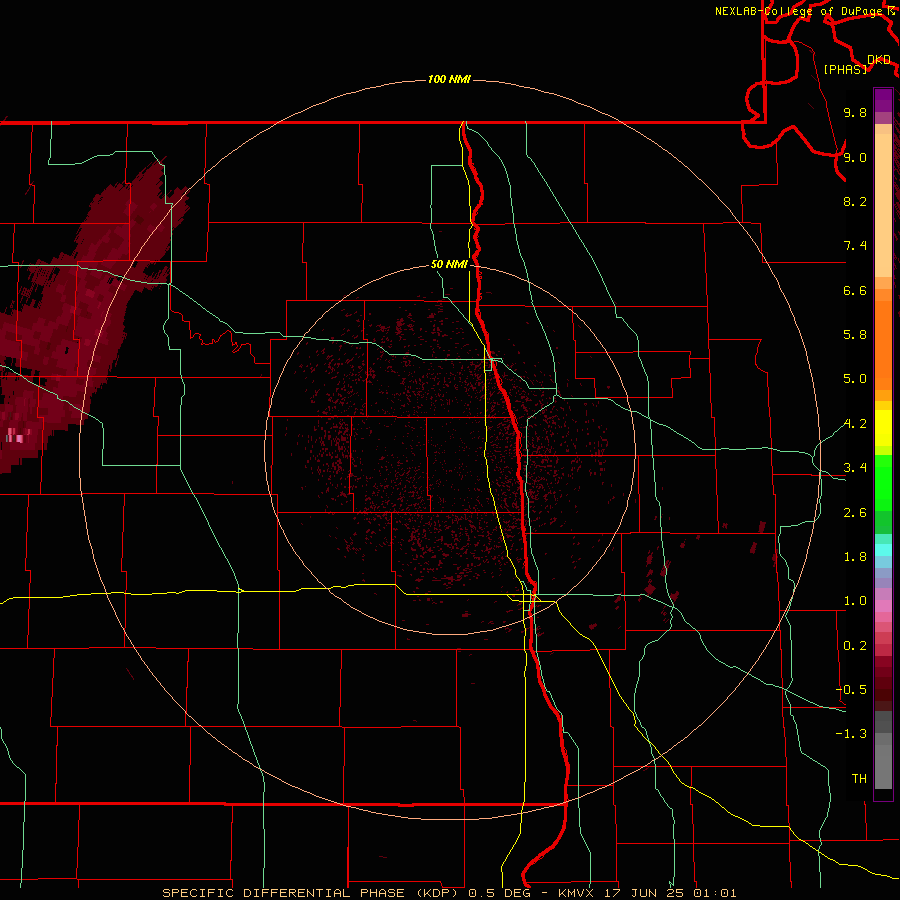Pick the yellow color bar segment
The image size is (900, 900).
[x=883, y=428]
